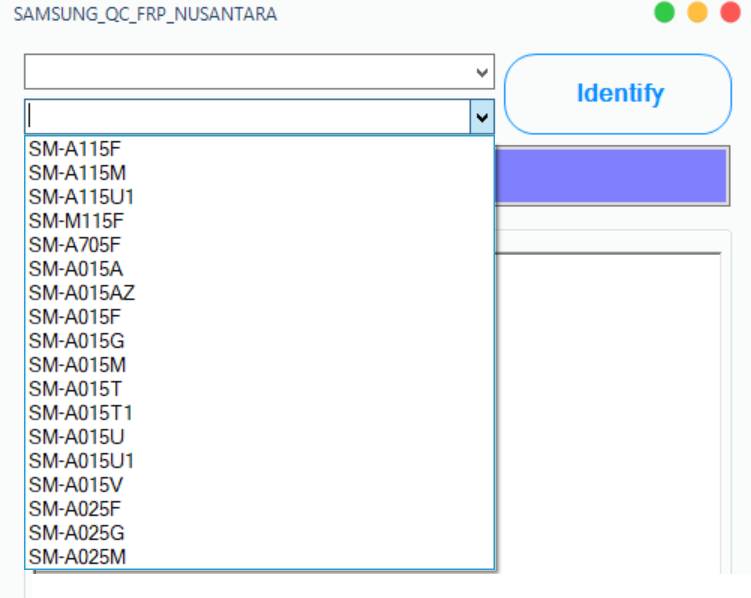Select SM-A015AZ entry

(259, 293)
